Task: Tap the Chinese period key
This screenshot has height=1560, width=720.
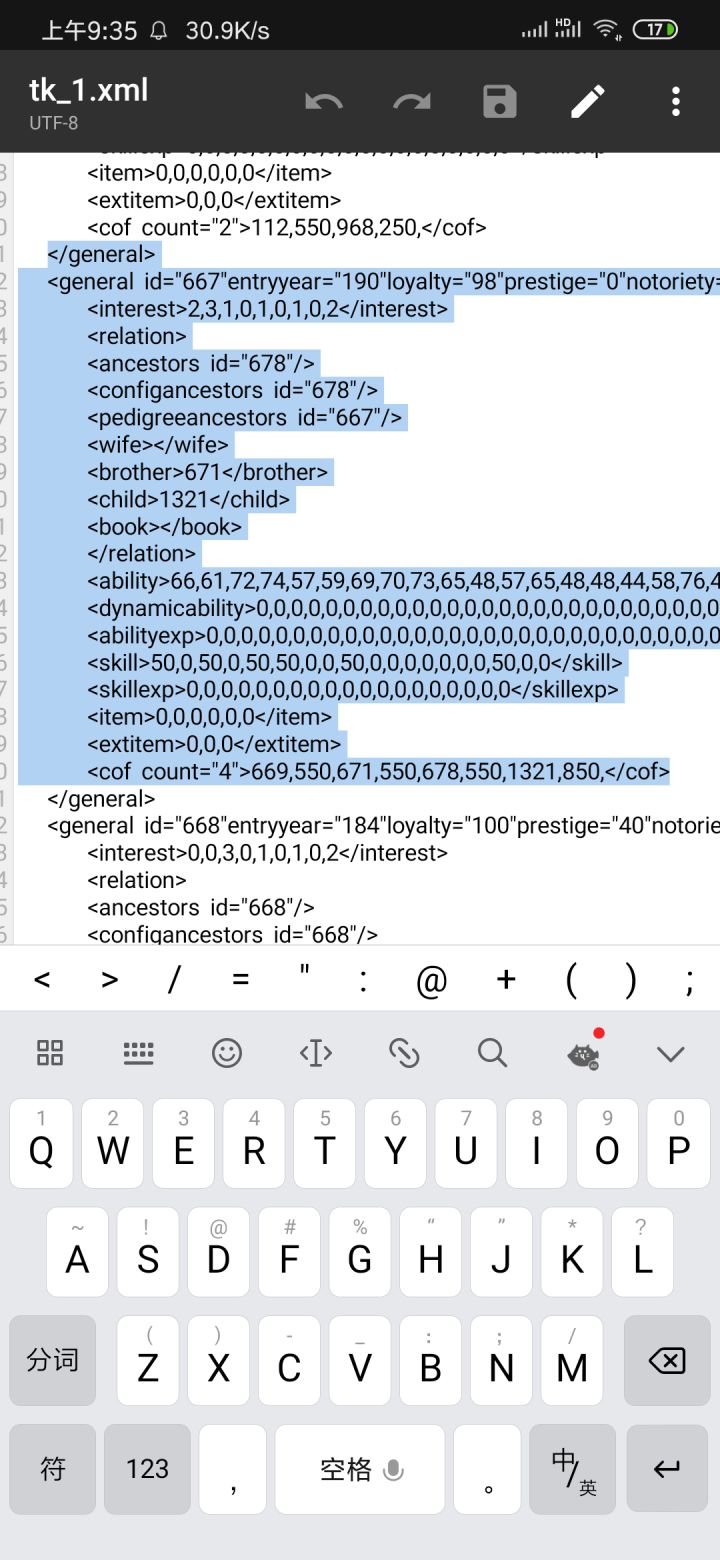Action: [x=487, y=1469]
